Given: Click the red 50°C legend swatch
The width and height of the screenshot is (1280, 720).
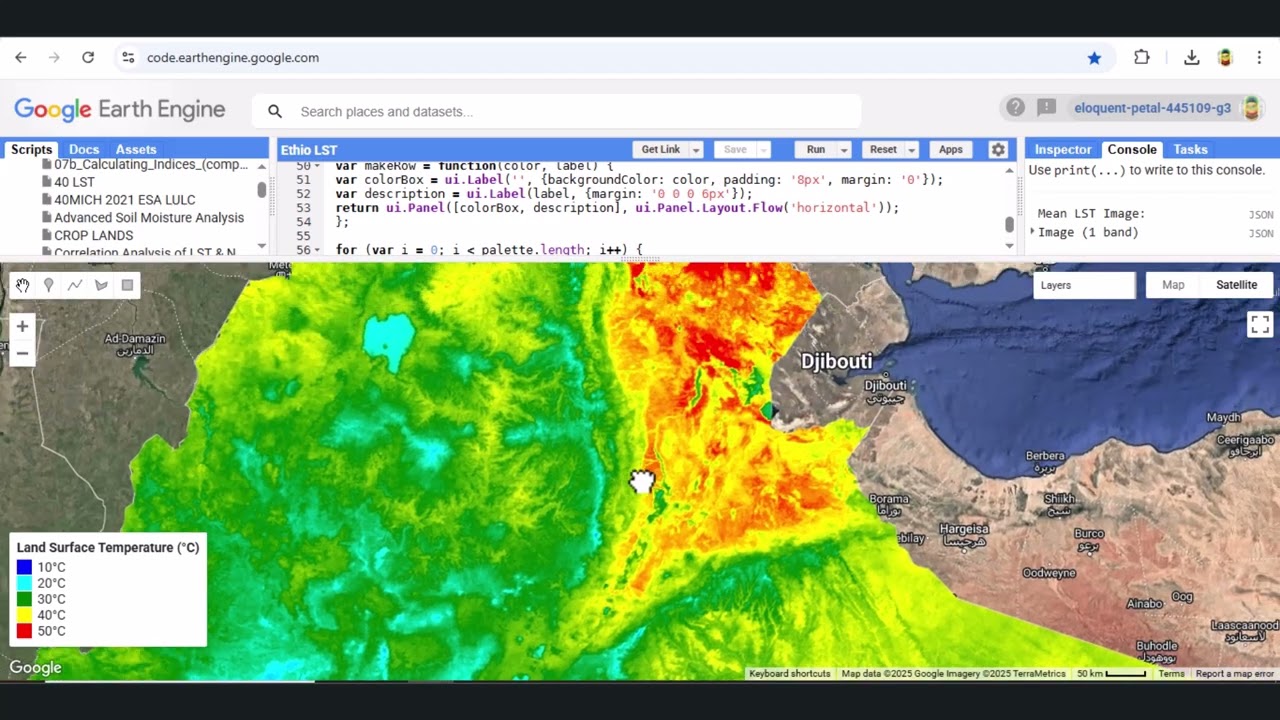Looking at the screenshot, I should click(x=25, y=631).
